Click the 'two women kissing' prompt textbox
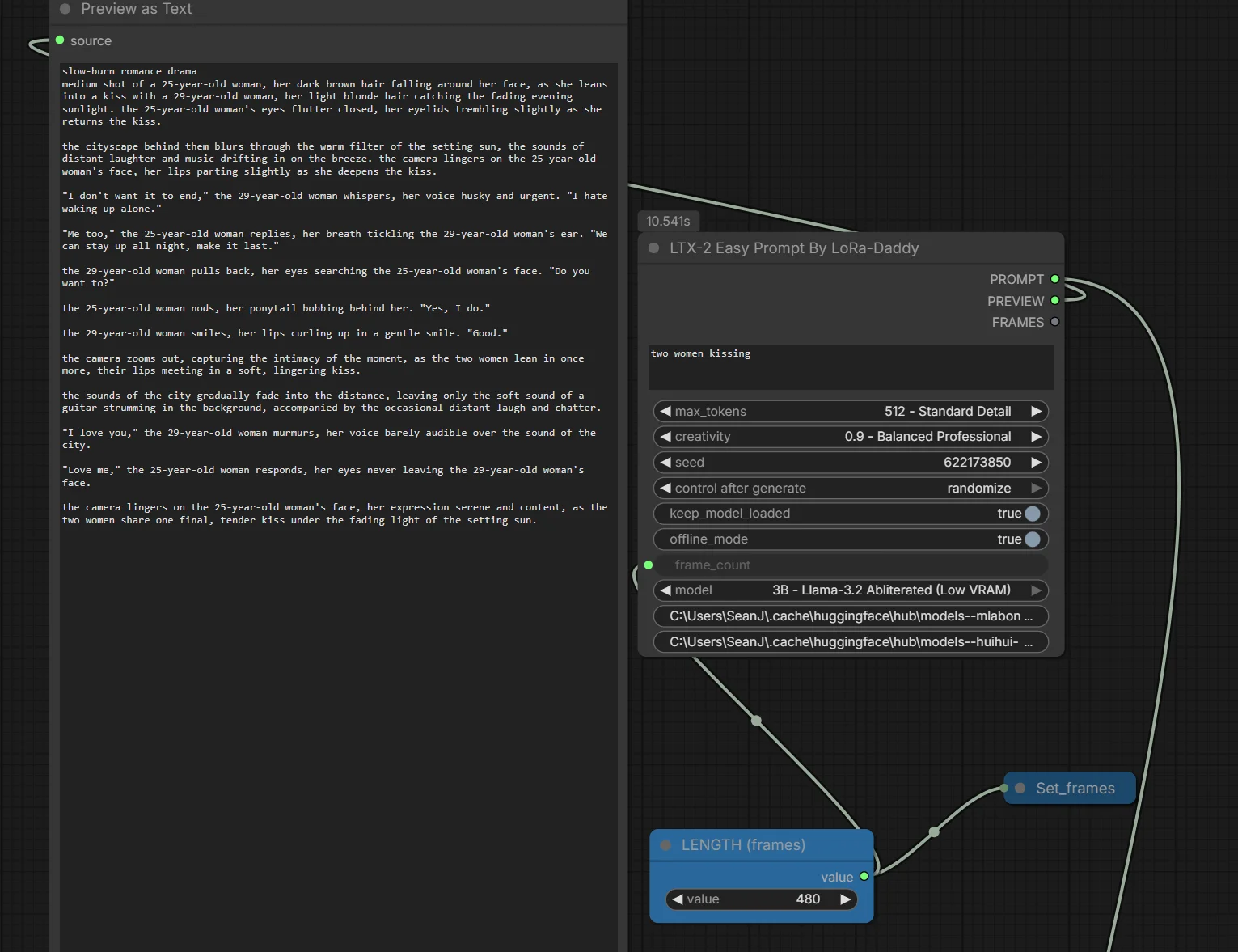This screenshot has height=952, width=1238. coord(851,368)
